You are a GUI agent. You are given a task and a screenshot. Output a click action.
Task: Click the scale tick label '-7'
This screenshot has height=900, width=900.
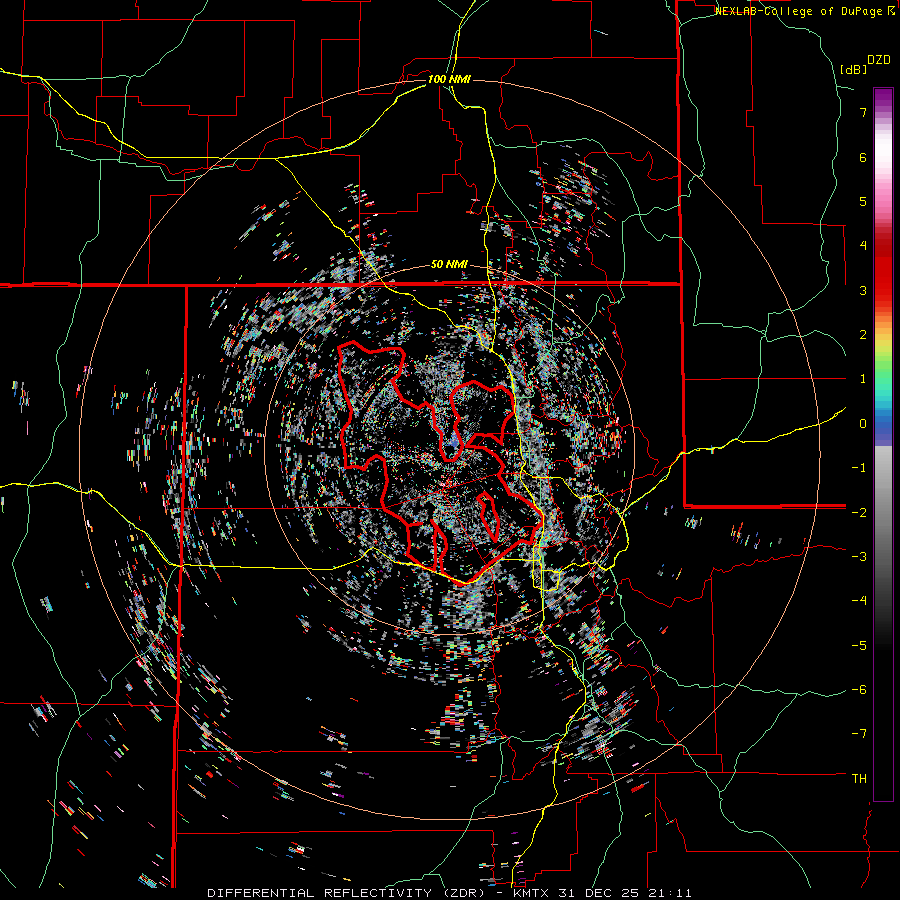(x=859, y=734)
